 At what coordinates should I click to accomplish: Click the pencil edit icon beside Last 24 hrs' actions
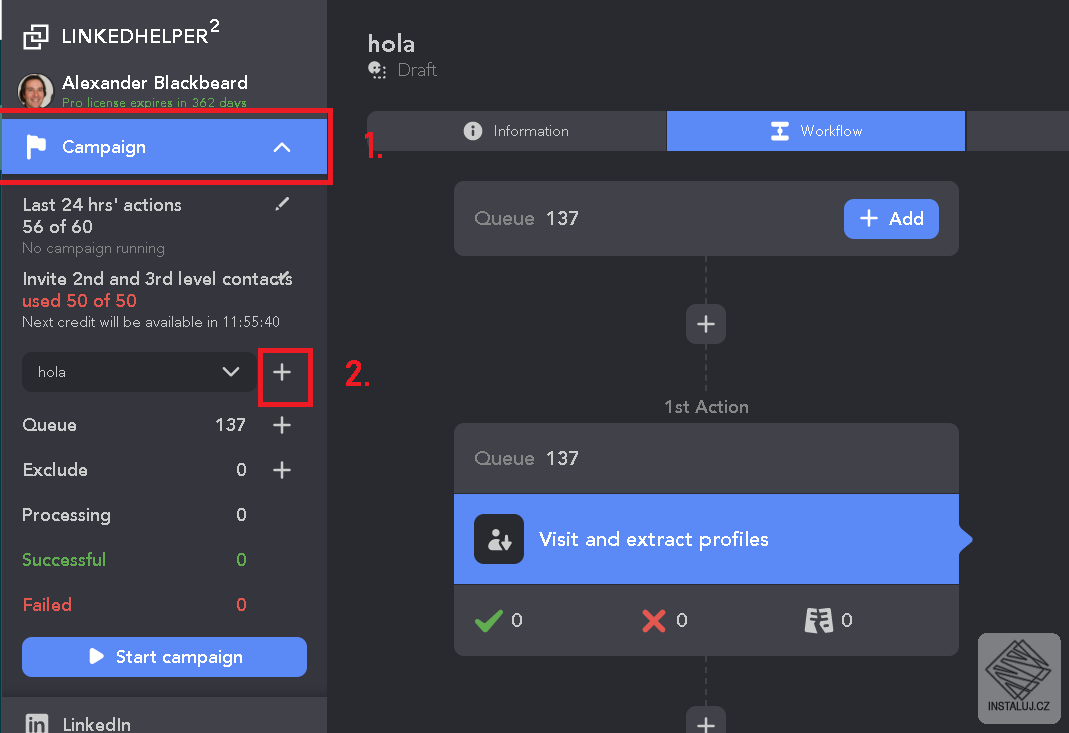pyautogui.click(x=283, y=203)
